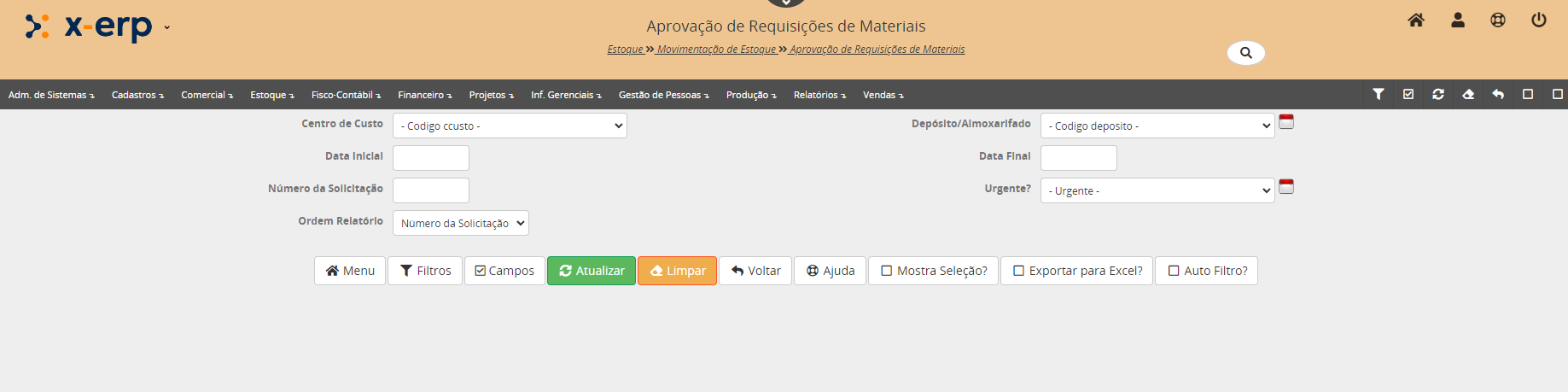Open the user profile icon
This screenshot has height=392, width=1568.
click(x=1458, y=20)
